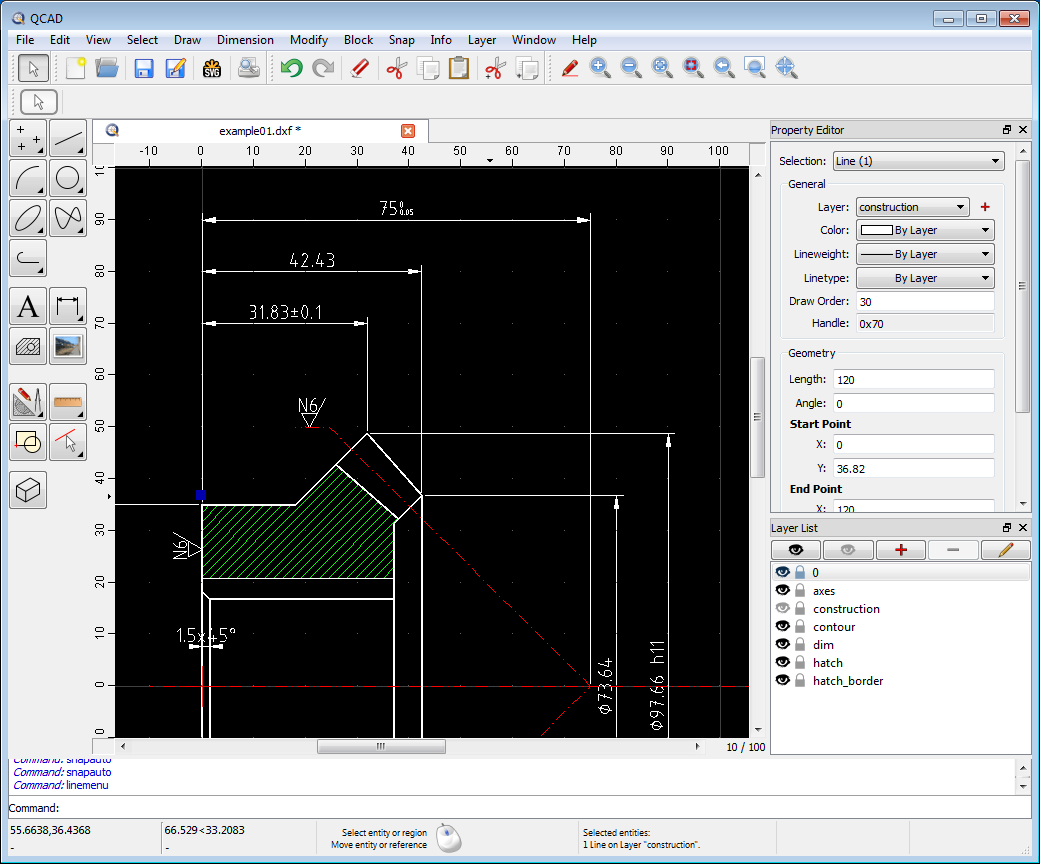
Task: Activate the Hatch tool
Action: pos(28,346)
